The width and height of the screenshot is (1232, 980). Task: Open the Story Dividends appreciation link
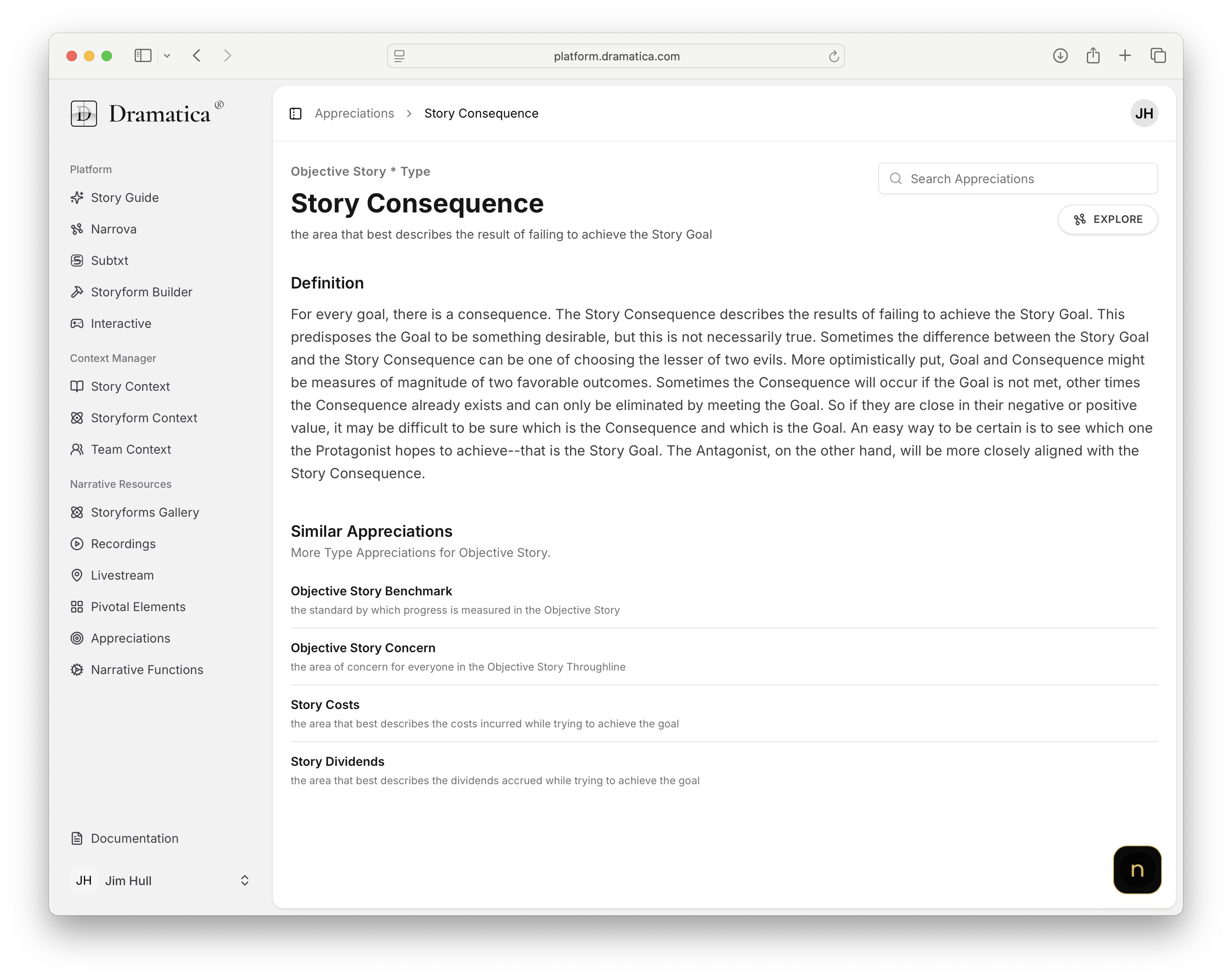(x=337, y=762)
